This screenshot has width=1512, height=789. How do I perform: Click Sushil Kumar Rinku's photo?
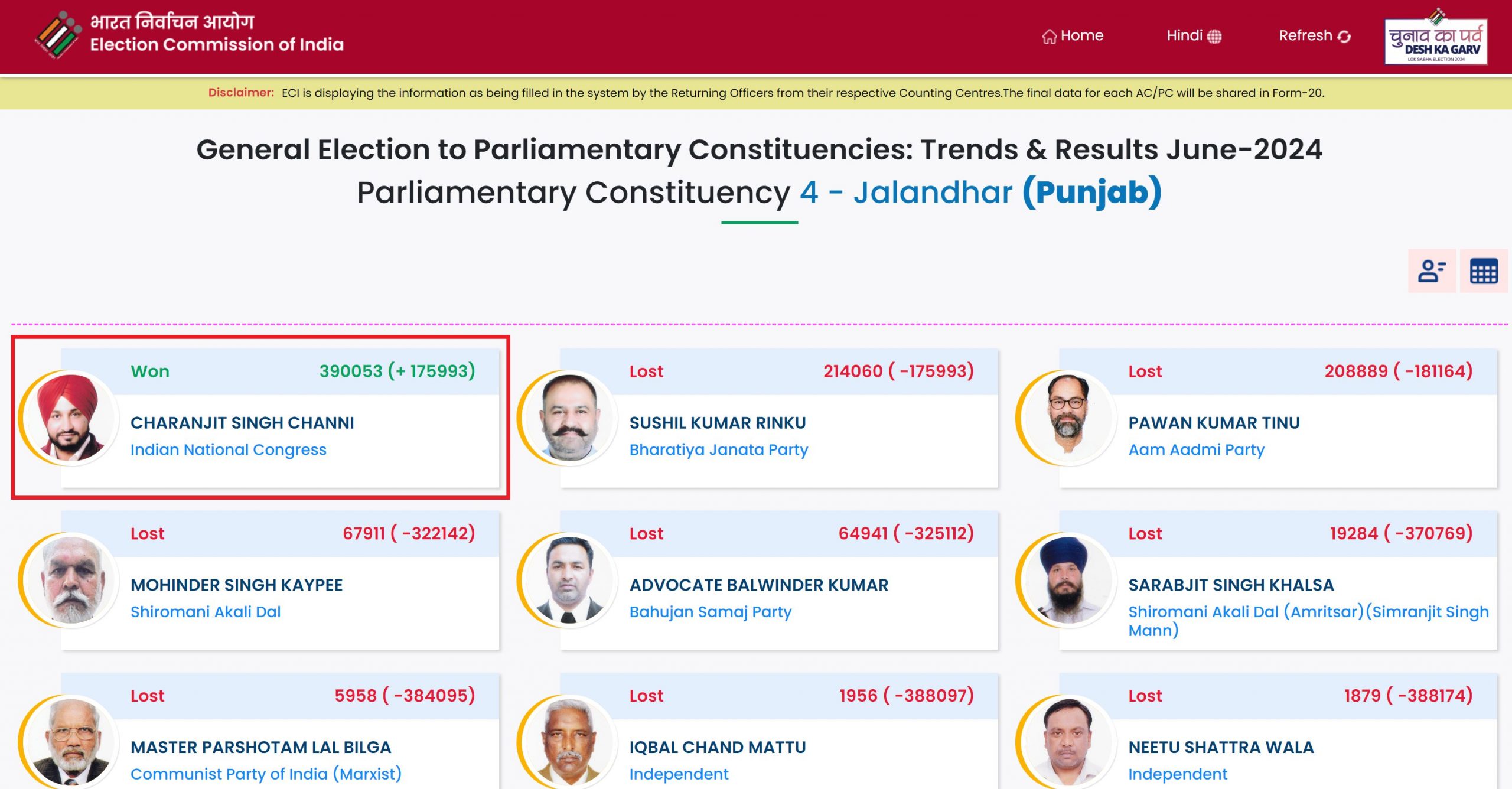569,418
